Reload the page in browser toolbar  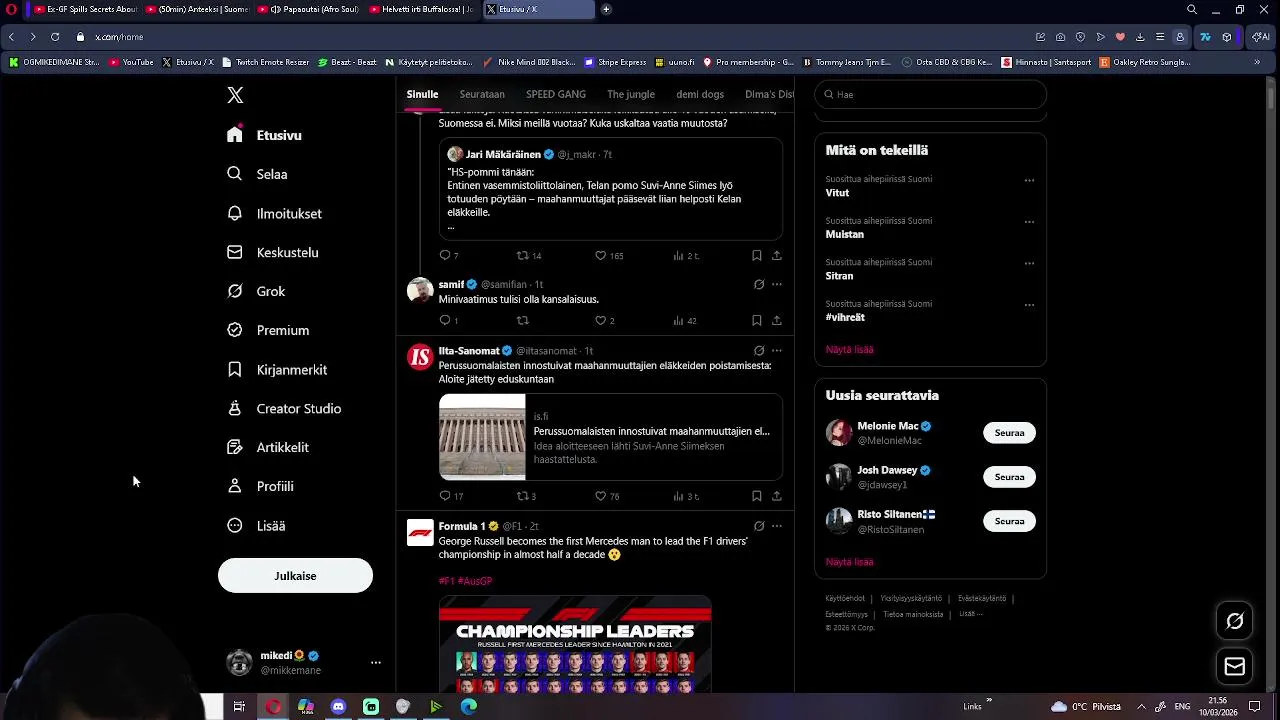pyautogui.click(x=54, y=37)
